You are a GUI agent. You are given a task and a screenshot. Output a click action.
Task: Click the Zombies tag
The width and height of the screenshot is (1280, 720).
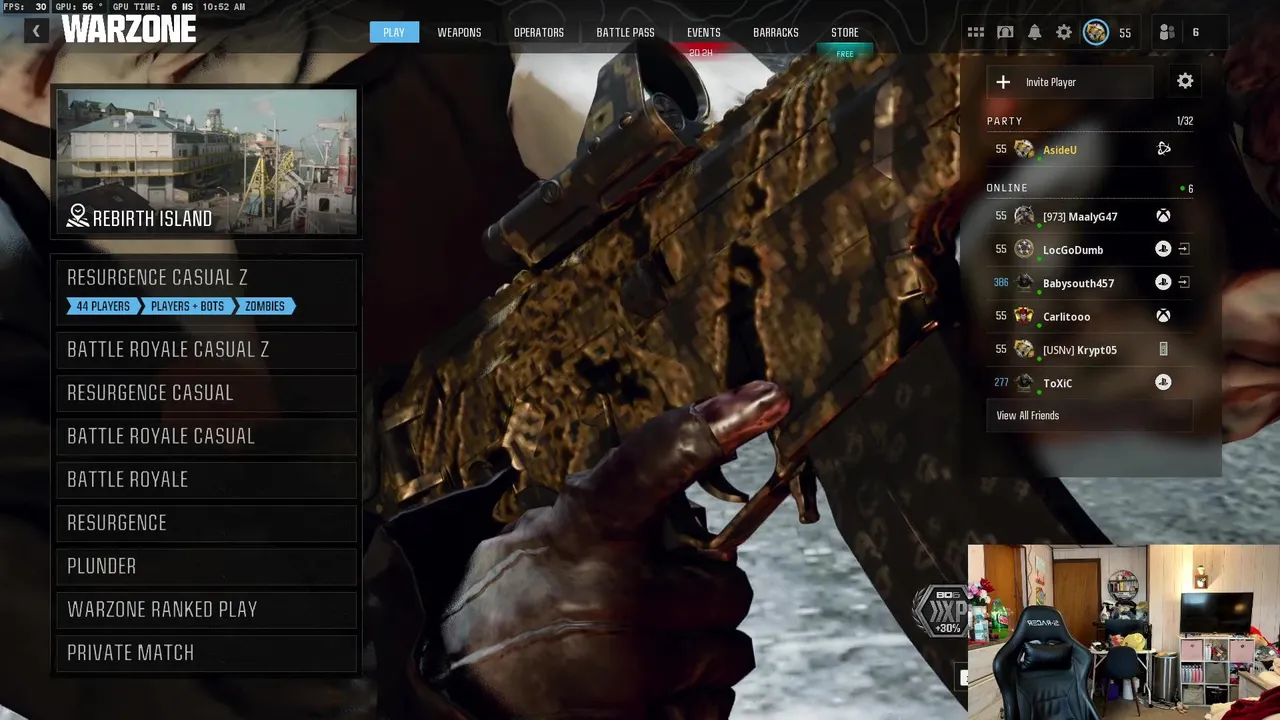pyautogui.click(x=264, y=306)
